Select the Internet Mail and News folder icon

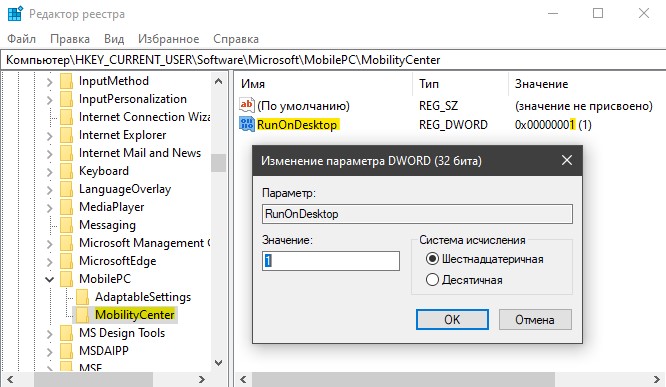66,153
